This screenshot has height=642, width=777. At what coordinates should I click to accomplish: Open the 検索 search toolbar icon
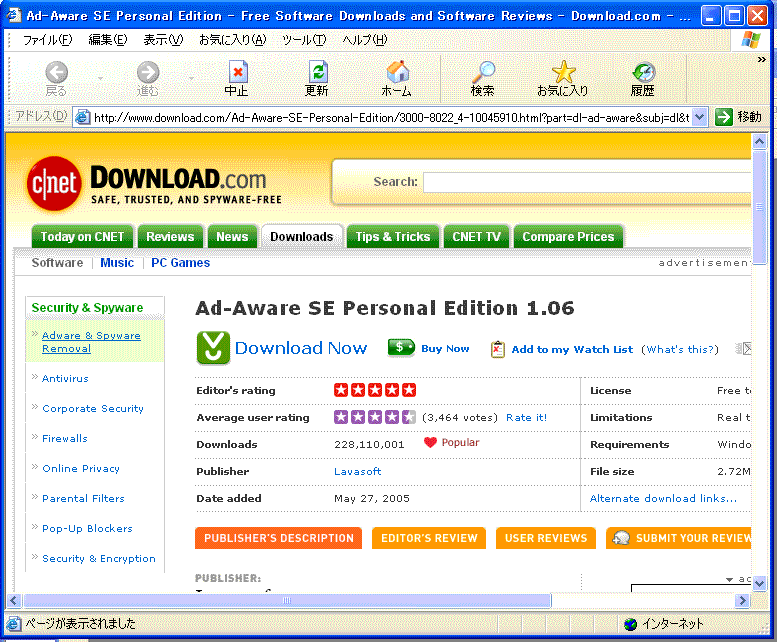[483, 79]
